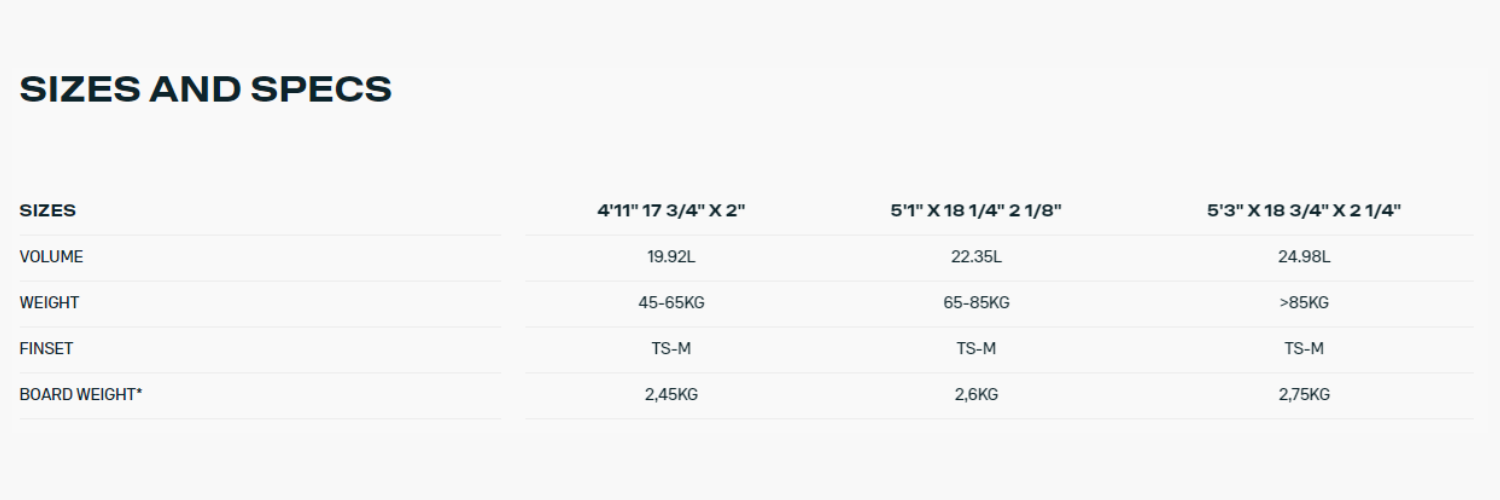Viewport: 1500px width, 500px height.
Task: Select the 2,6KG board weight cell
Action: [976, 395]
